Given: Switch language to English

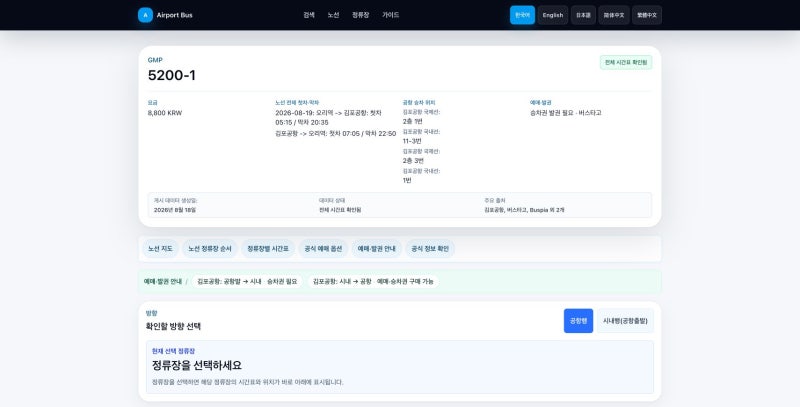Looking at the screenshot, I should (x=553, y=15).
